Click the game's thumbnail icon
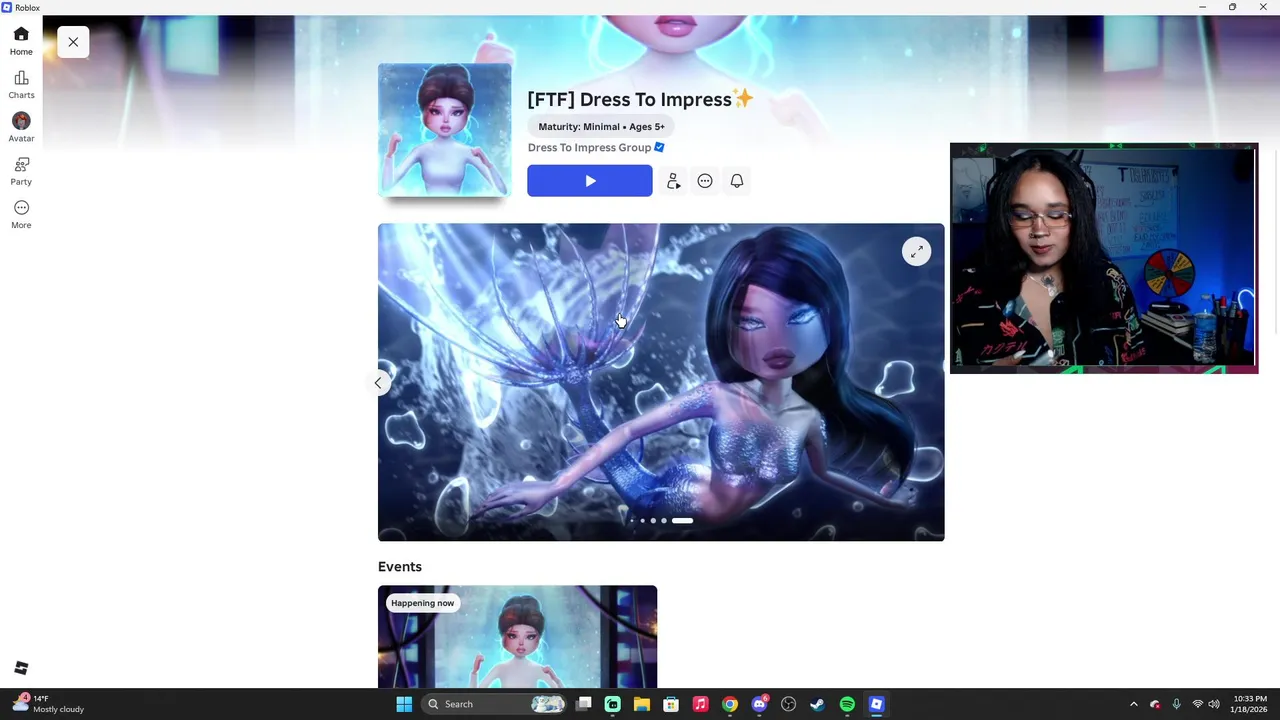Image resolution: width=1280 pixels, height=720 pixels. [x=444, y=129]
